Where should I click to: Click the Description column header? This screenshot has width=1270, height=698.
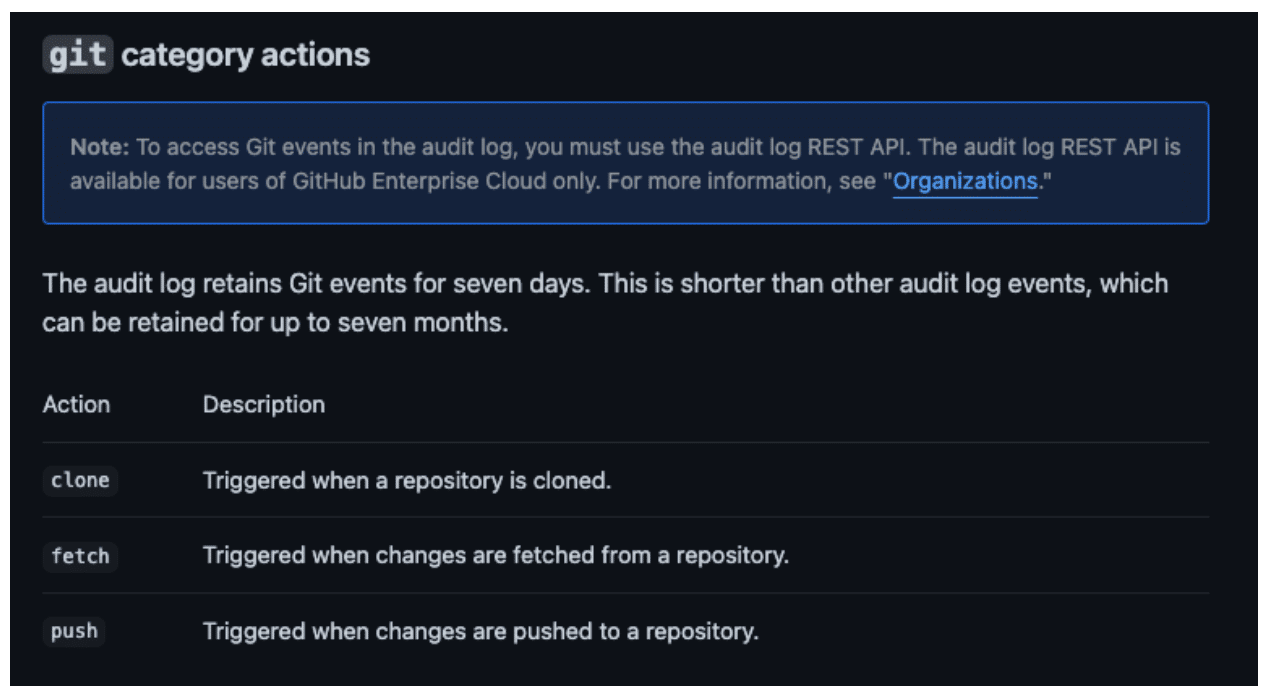264,405
